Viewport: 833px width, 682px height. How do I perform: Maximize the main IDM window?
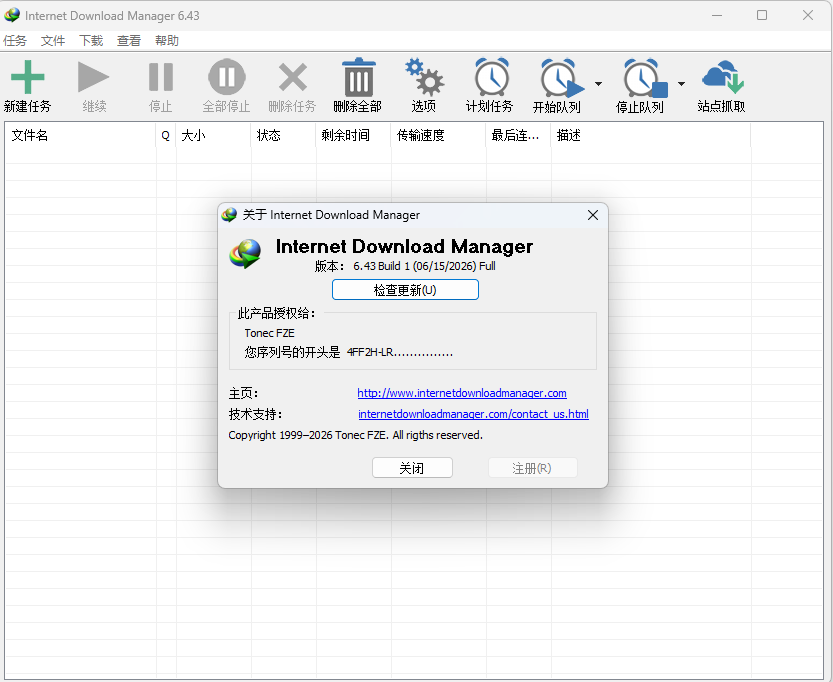762,15
